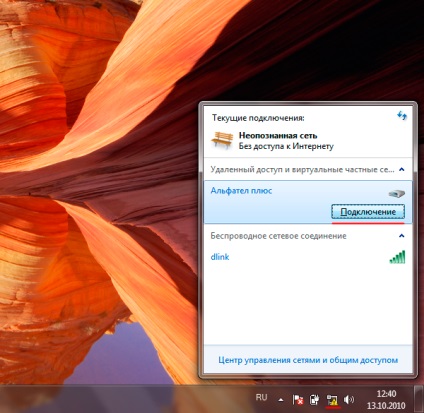The height and width of the screenshot is (413, 424).
Task: Click the park bench network icon
Action: click(222, 140)
